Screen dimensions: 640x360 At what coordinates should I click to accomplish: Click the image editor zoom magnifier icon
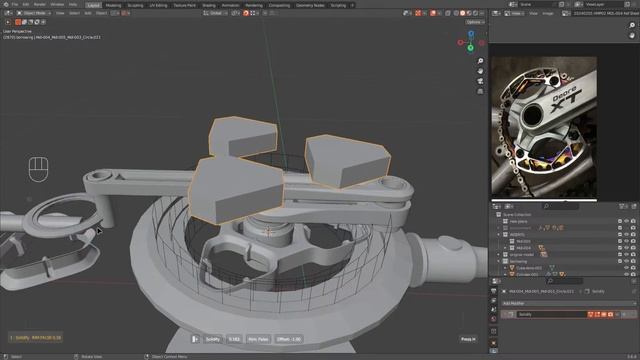pos(632,25)
